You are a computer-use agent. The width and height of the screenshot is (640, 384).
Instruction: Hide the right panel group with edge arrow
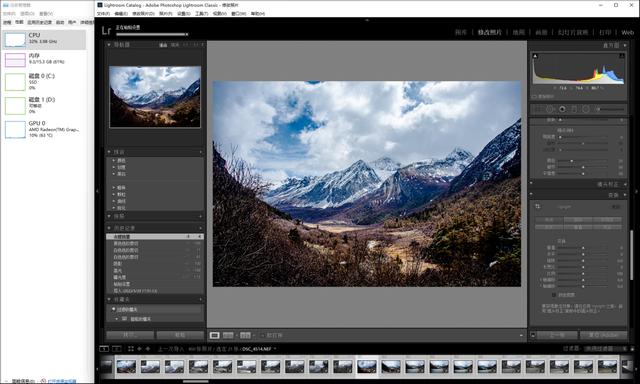[x=636, y=191]
